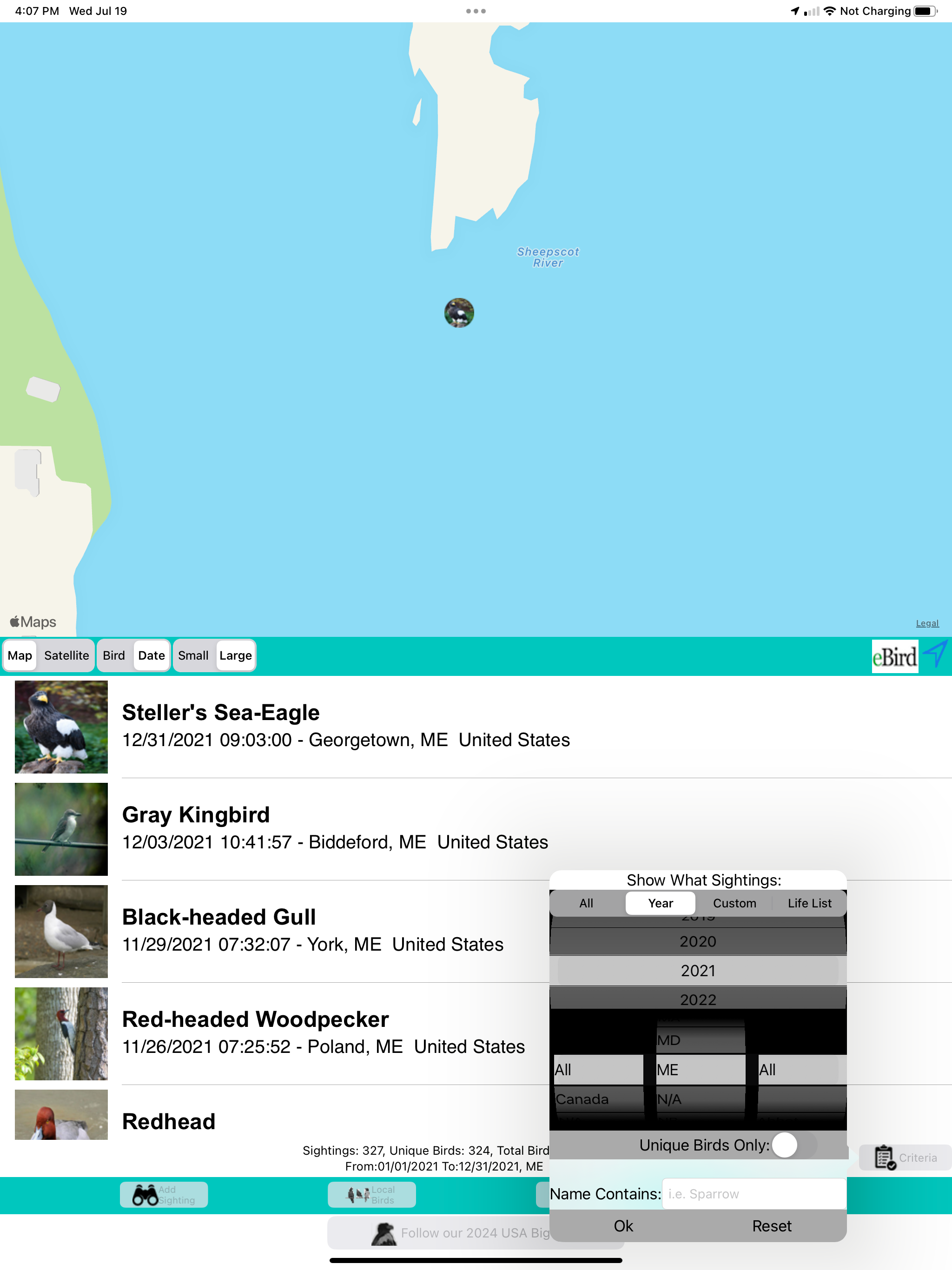The height and width of the screenshot is (1270, 952).
Task: Open Gray Kingbird thumbnail photo
Action: tap(61, 829)
